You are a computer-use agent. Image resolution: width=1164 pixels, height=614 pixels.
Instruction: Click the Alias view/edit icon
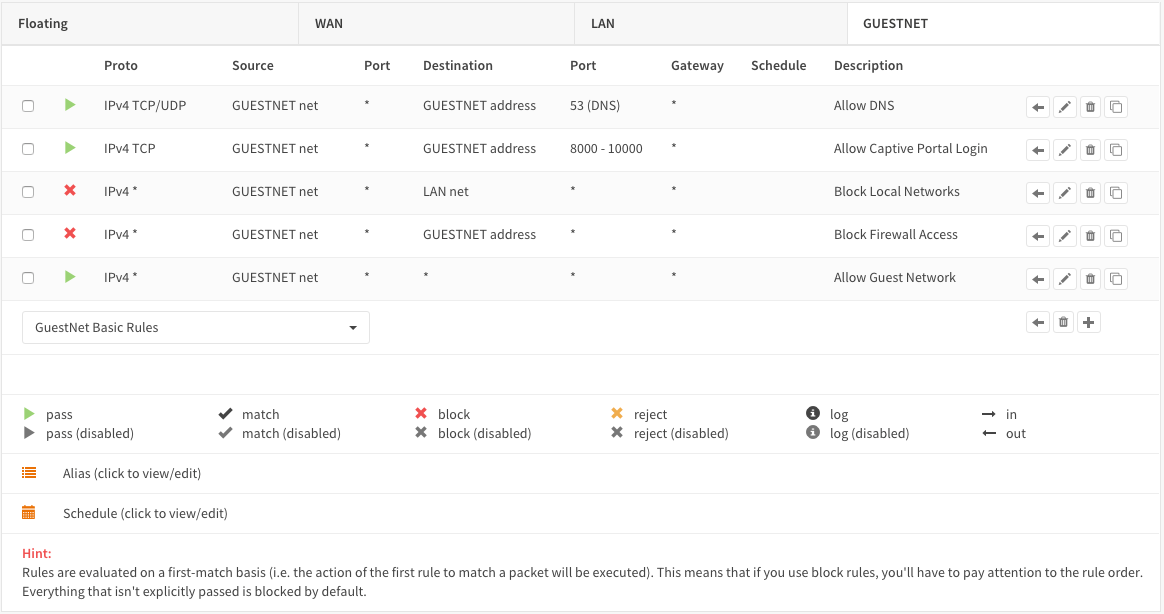29,473
